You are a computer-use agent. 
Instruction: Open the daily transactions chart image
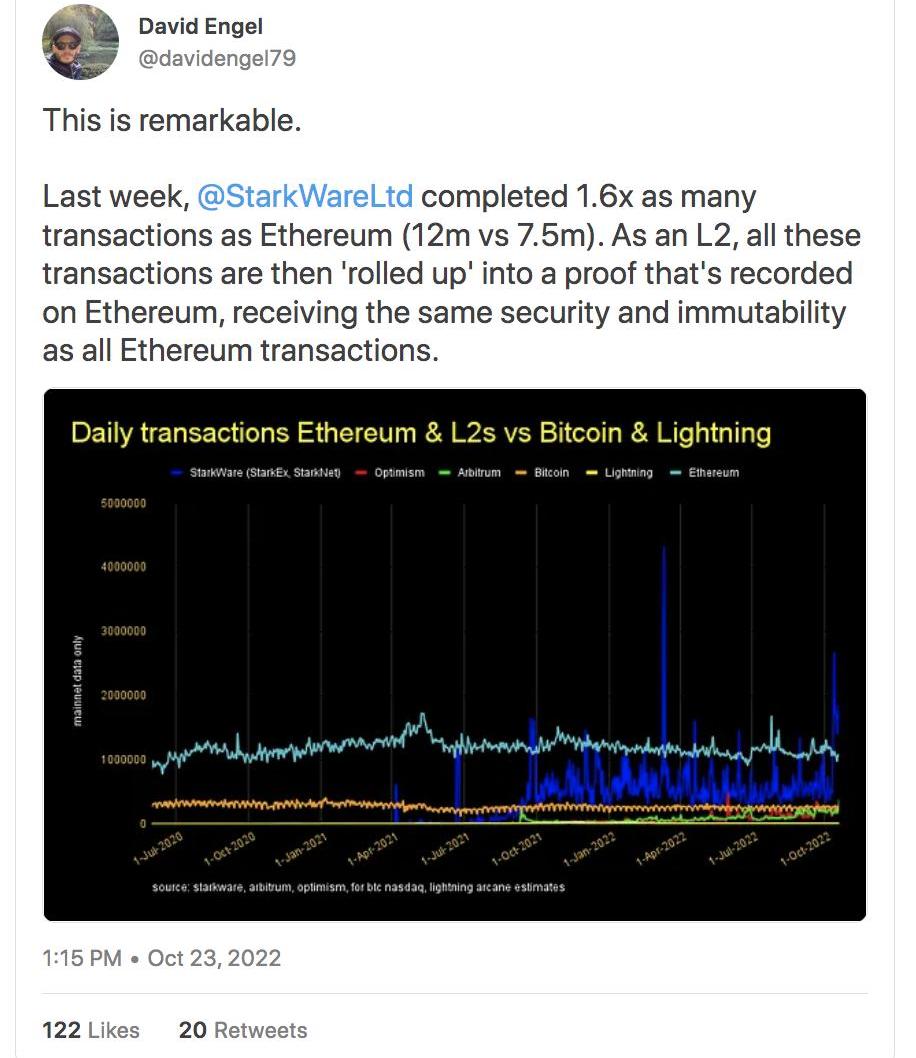(x=455, y=655)
